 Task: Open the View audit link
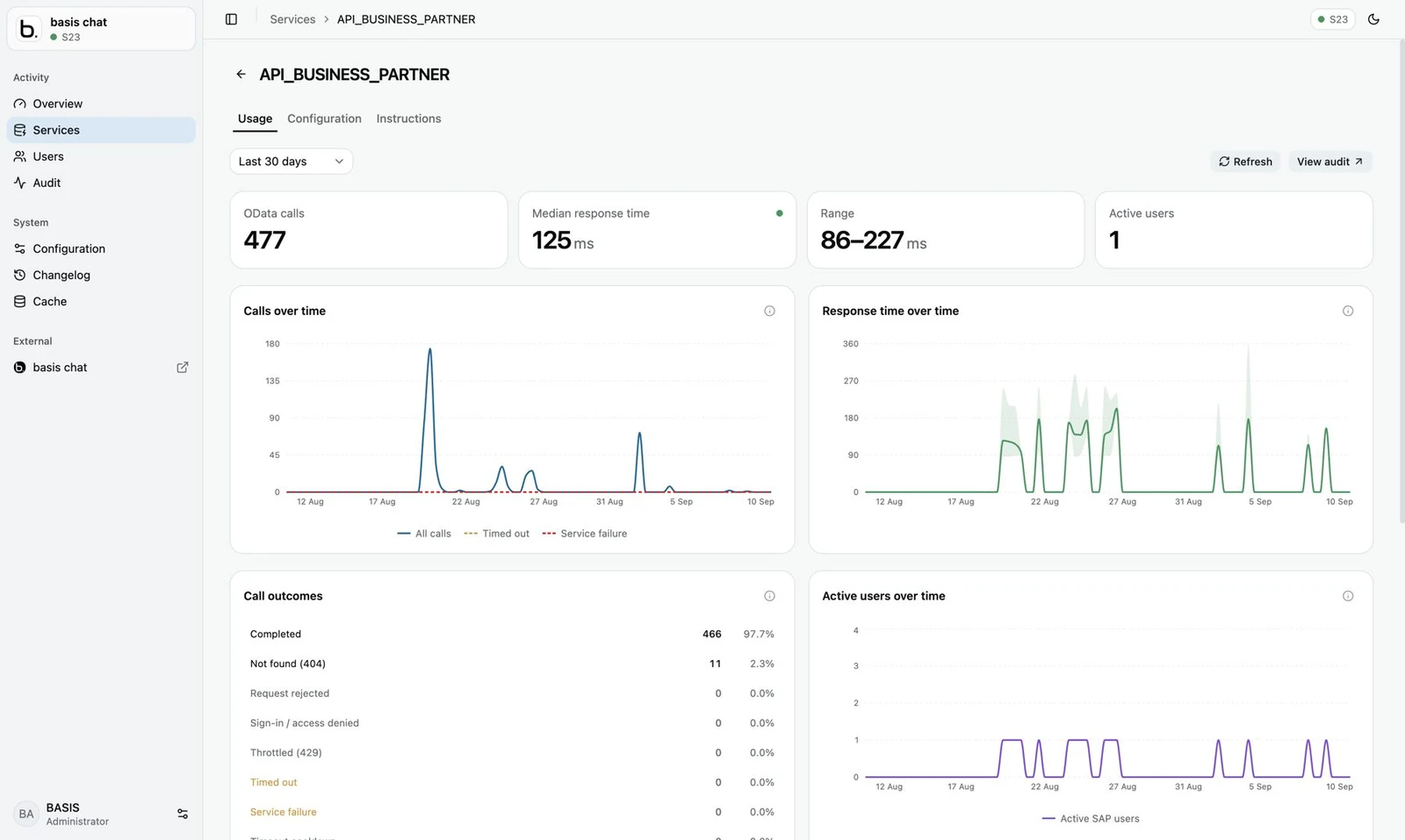click(1329, 162)
